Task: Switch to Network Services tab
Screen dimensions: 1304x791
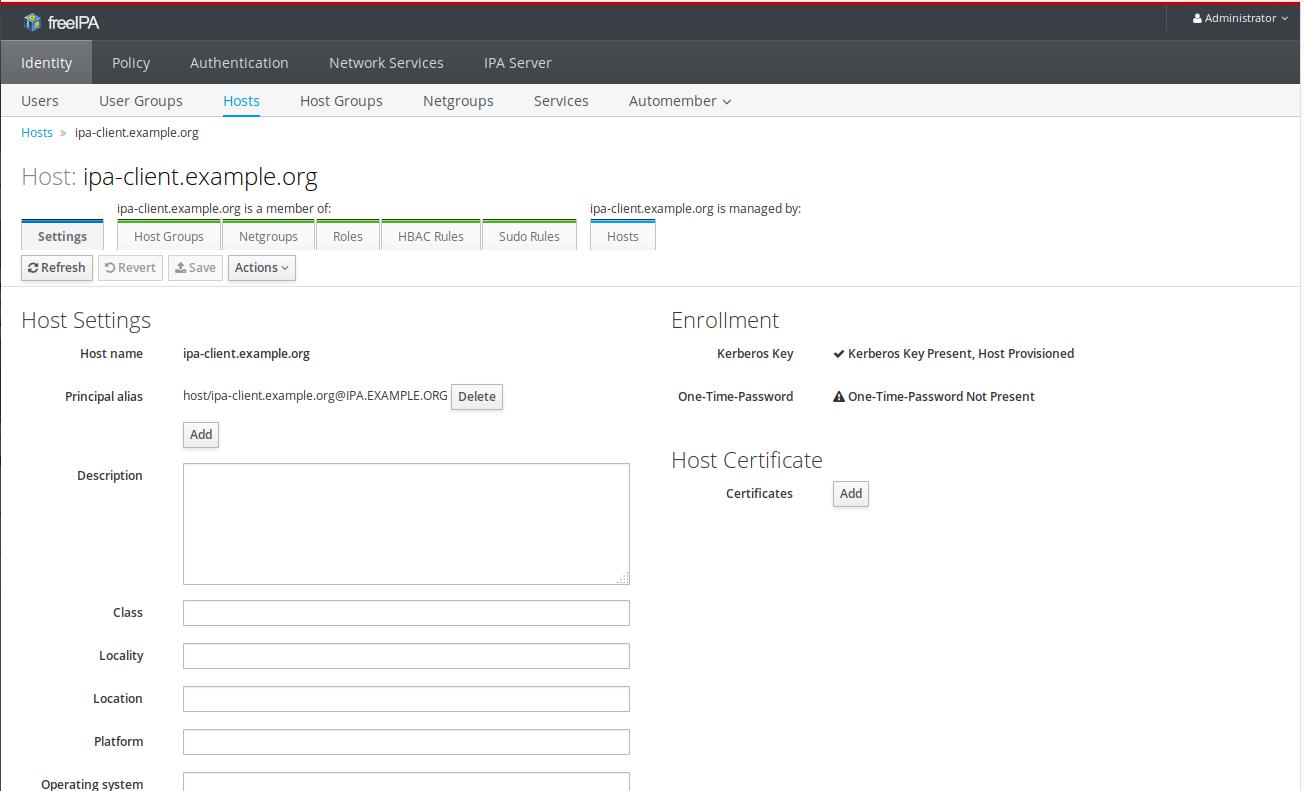Action: point(386,62)
